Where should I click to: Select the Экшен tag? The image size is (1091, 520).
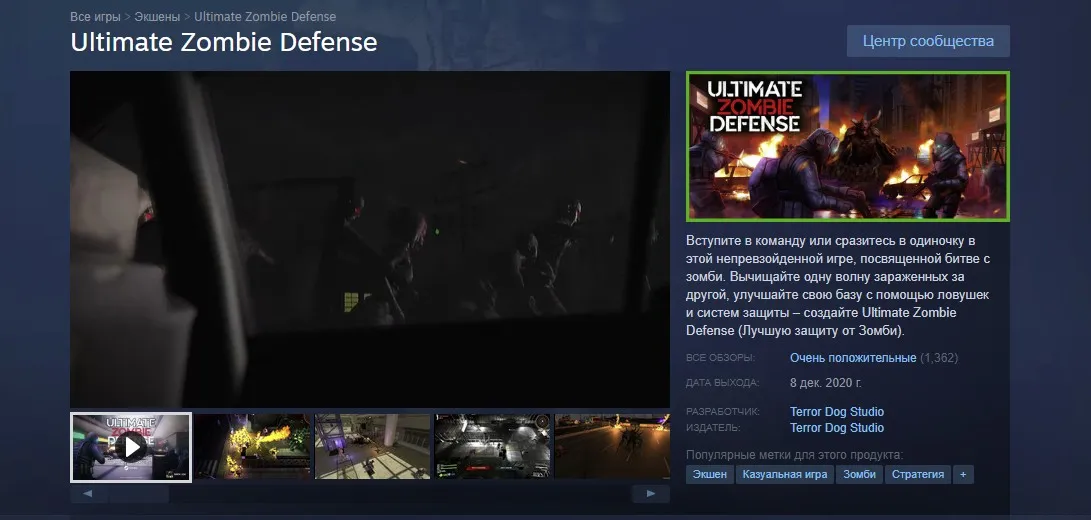pyautogui.click(x=710, y=475)
